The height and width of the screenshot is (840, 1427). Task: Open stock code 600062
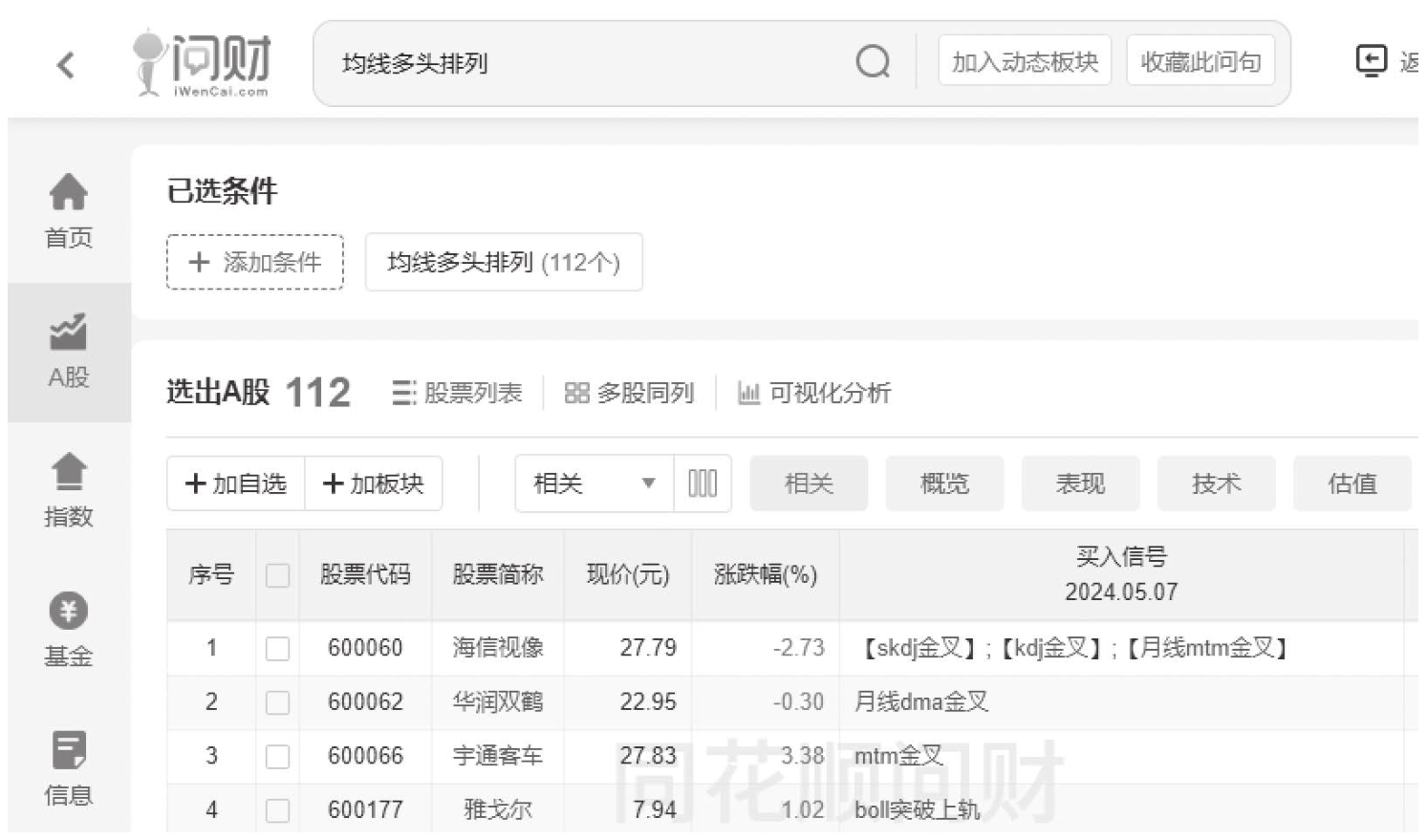click(365, 702)
